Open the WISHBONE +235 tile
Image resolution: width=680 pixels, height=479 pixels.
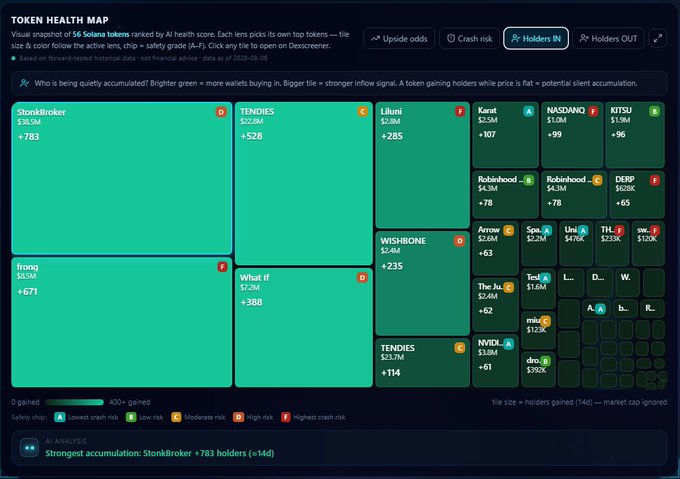(x=422, y=283)
